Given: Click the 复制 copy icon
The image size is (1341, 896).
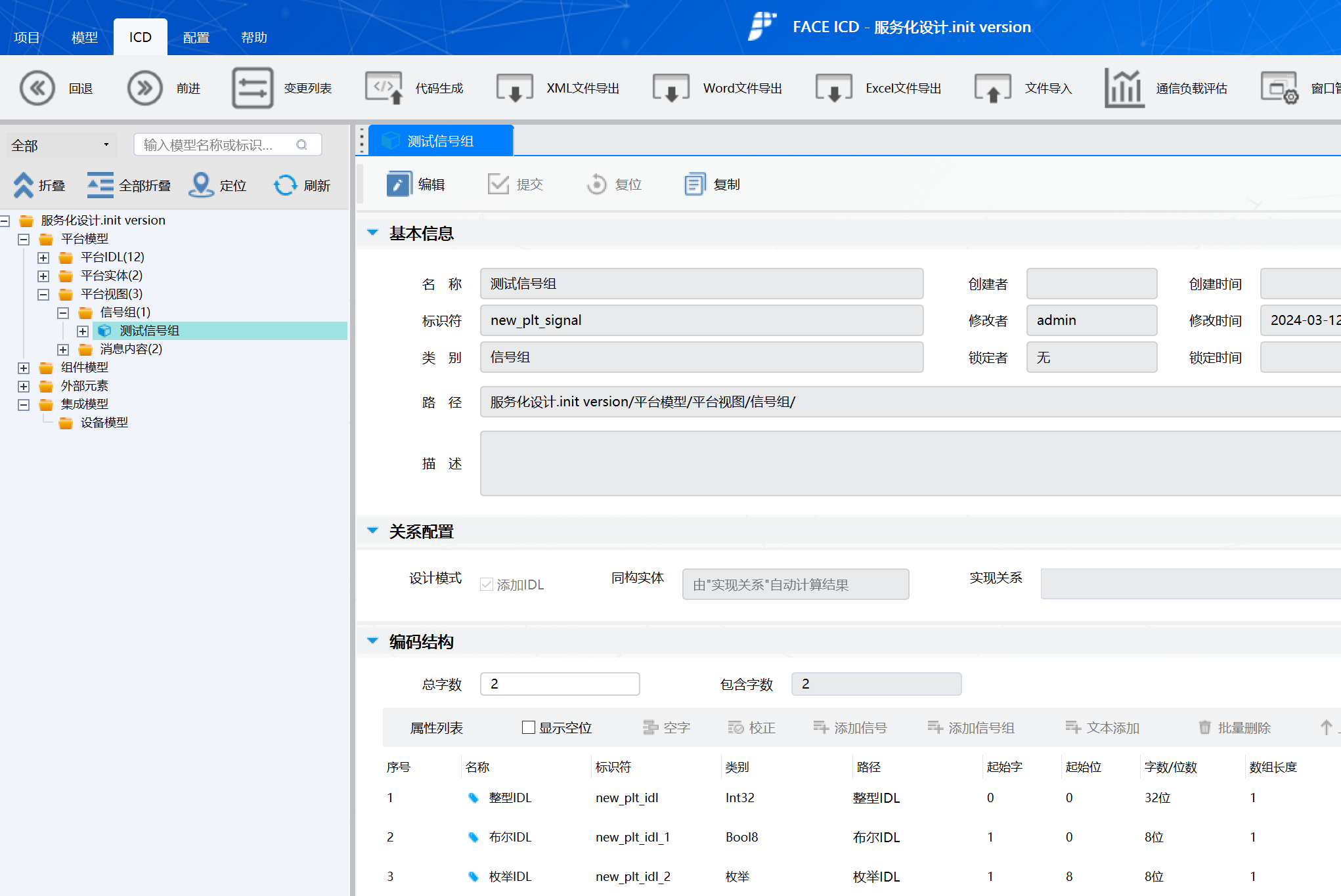Looking at the screenshot, I should (x=695, y=184).
